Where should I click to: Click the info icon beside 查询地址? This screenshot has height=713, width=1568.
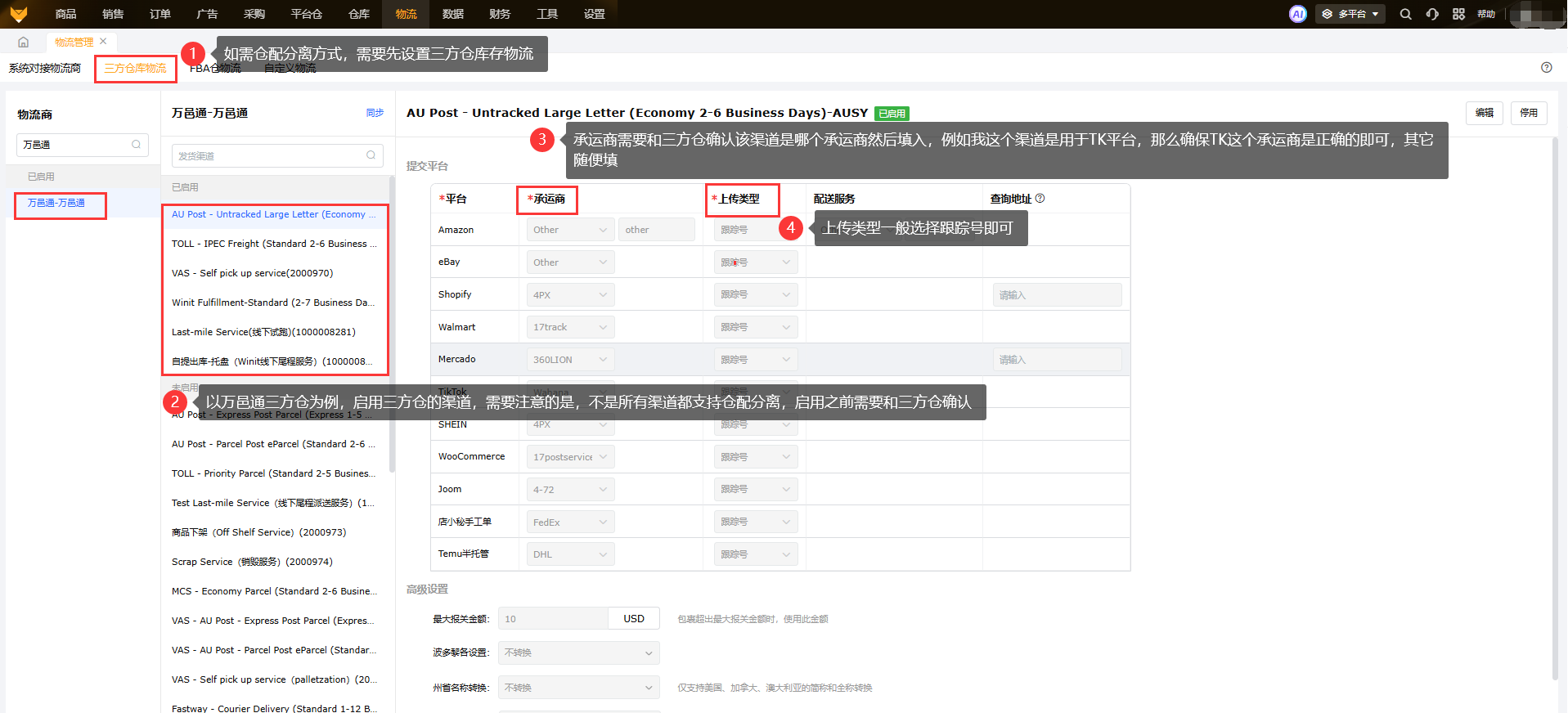tap(1040, 199)
